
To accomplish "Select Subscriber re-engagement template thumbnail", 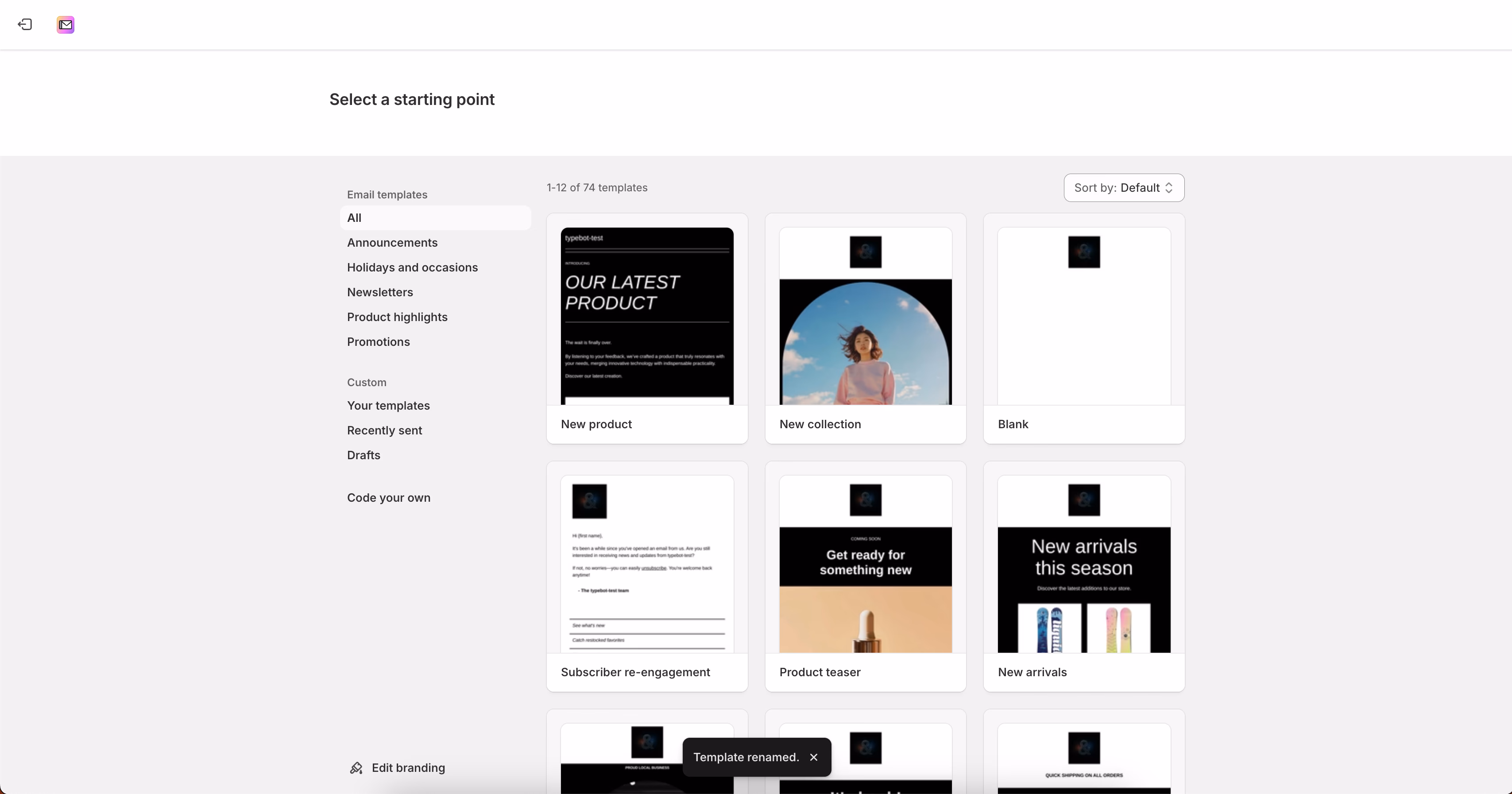I will tap(647, 564).
